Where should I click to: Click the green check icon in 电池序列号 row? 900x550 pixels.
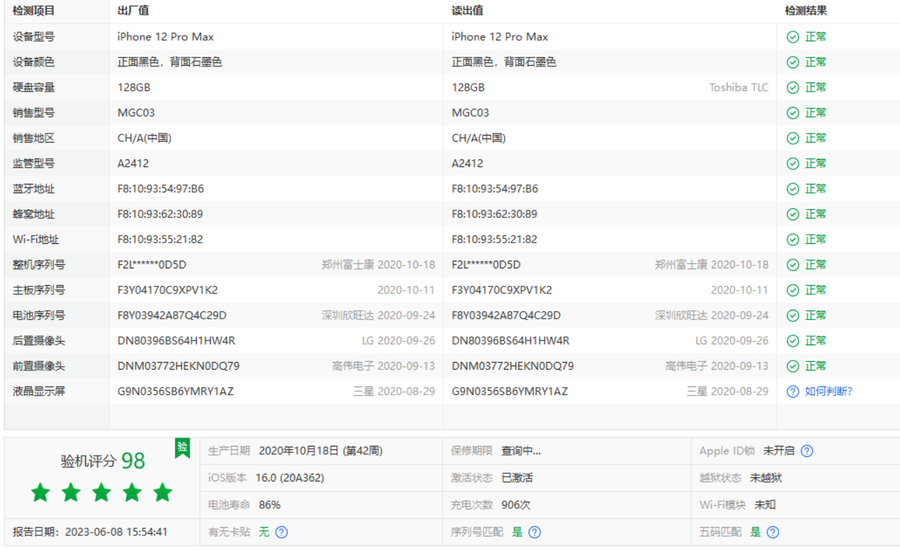[793, 315]
